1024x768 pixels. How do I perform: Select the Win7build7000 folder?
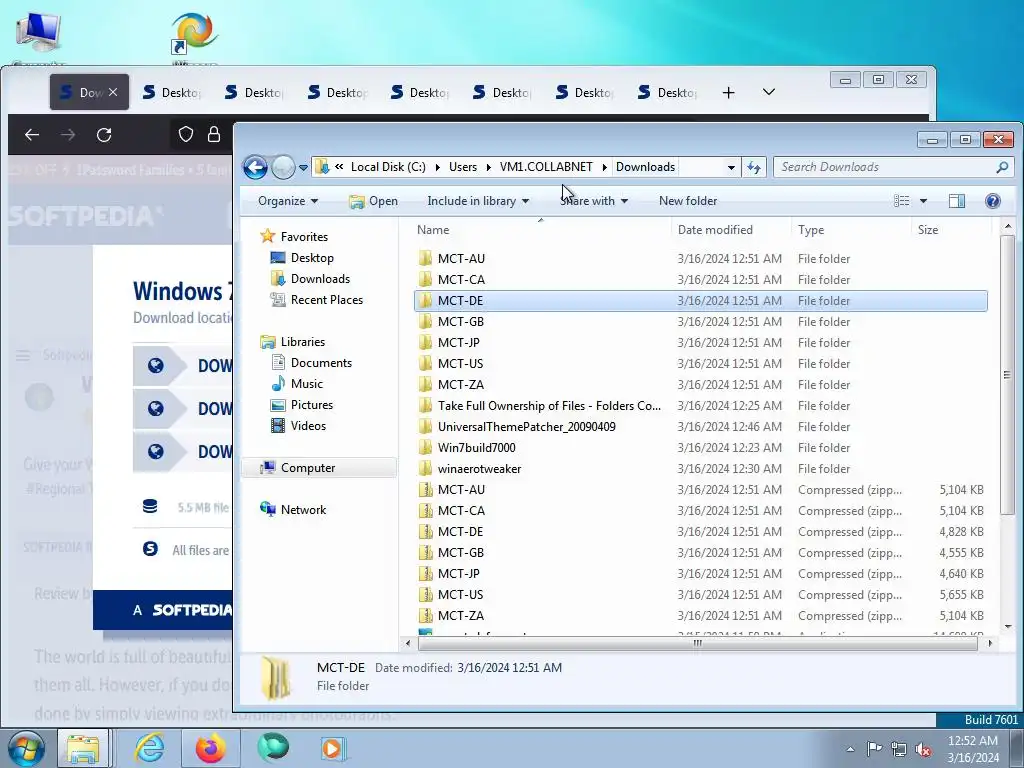tap(476, 447)
